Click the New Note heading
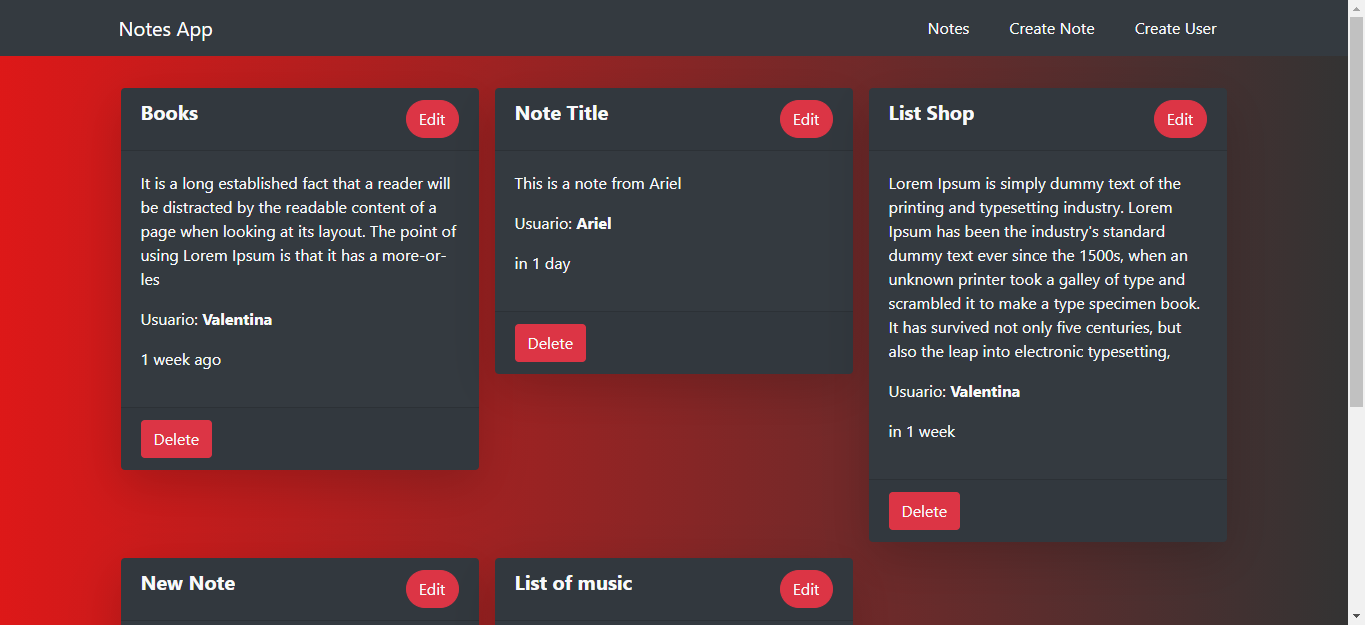Screen dimensions: 1365x625 coord(188,583)
